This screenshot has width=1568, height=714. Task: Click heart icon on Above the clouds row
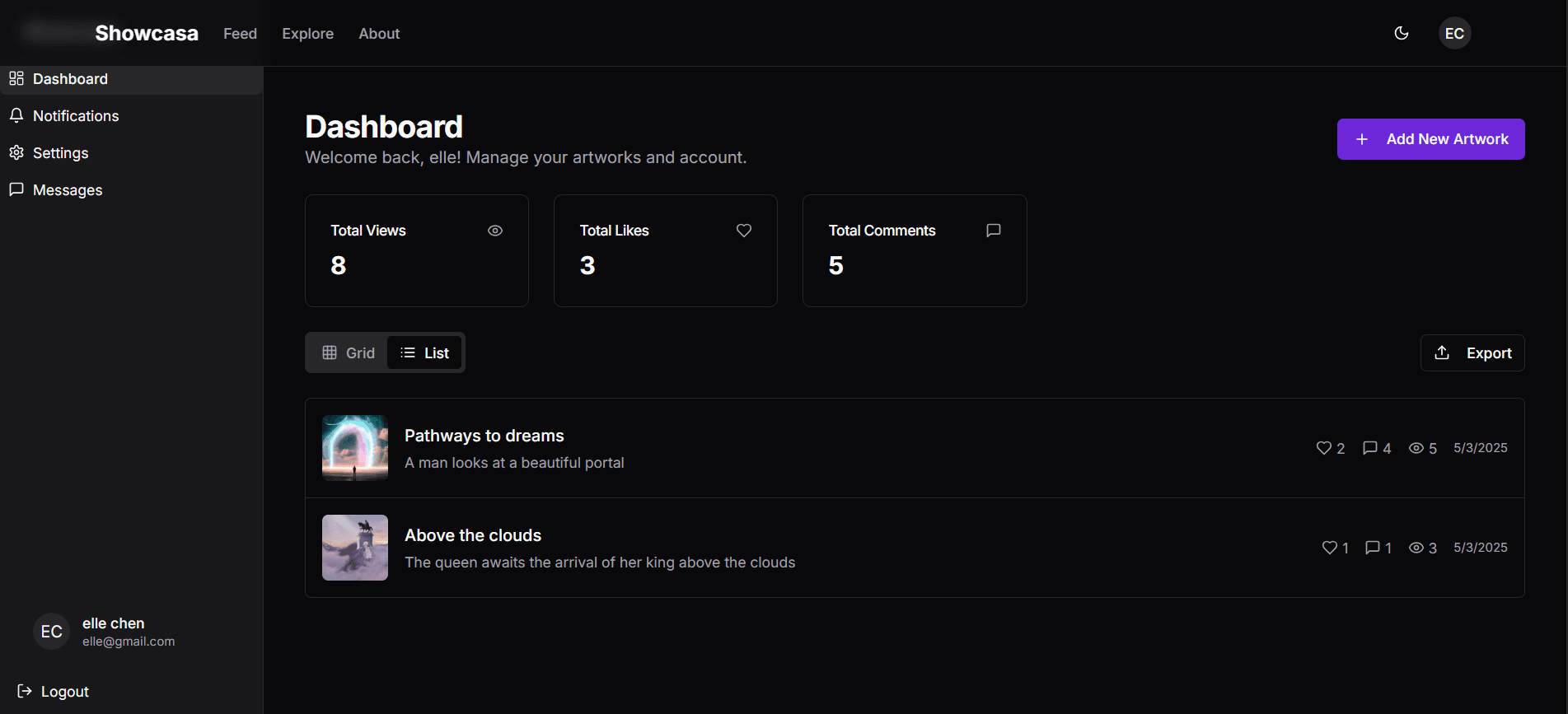point(1329,548)
